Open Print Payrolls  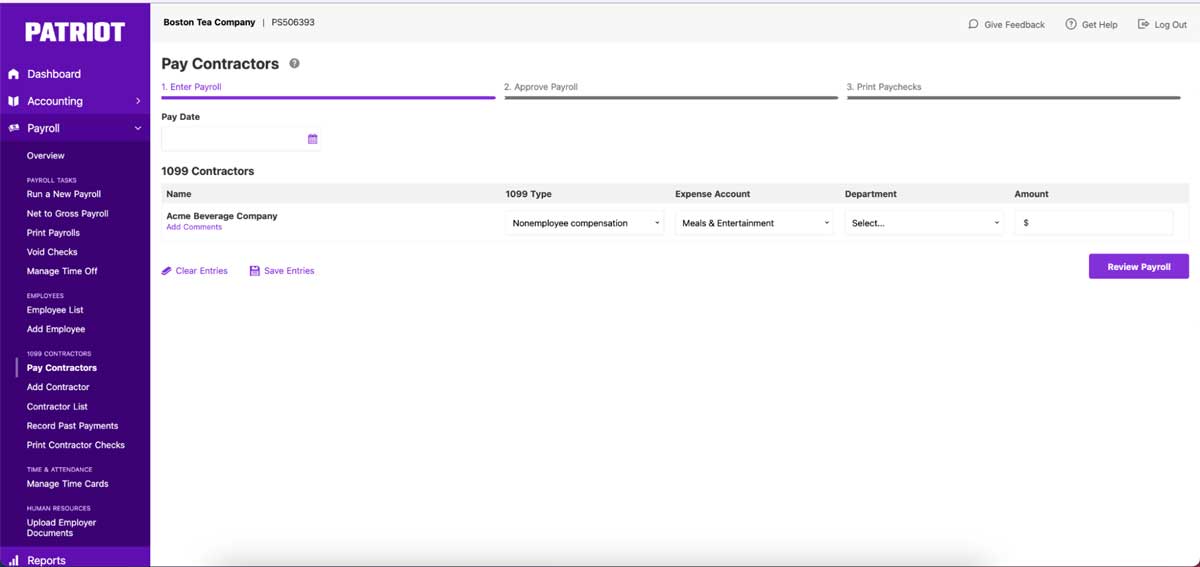point(53,233)
